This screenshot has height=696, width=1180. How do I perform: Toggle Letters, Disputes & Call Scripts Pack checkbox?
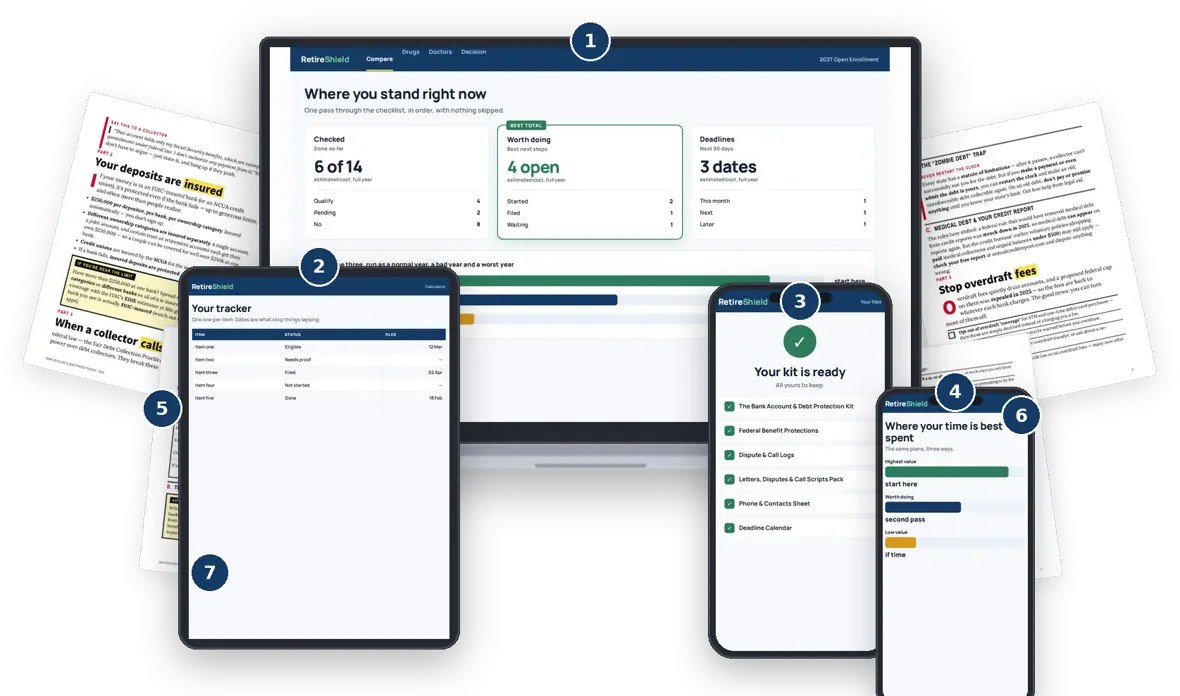pyautogui.click(x=729, y=479)
